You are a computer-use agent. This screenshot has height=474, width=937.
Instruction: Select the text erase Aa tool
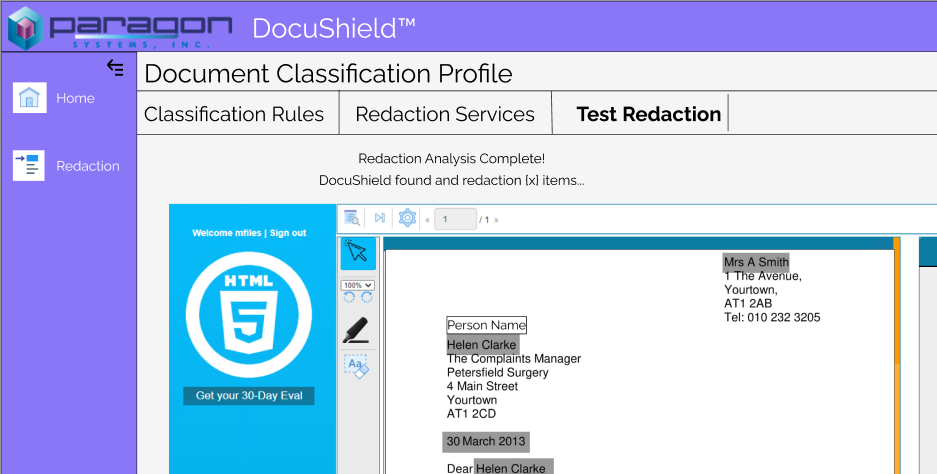(356, 366)
